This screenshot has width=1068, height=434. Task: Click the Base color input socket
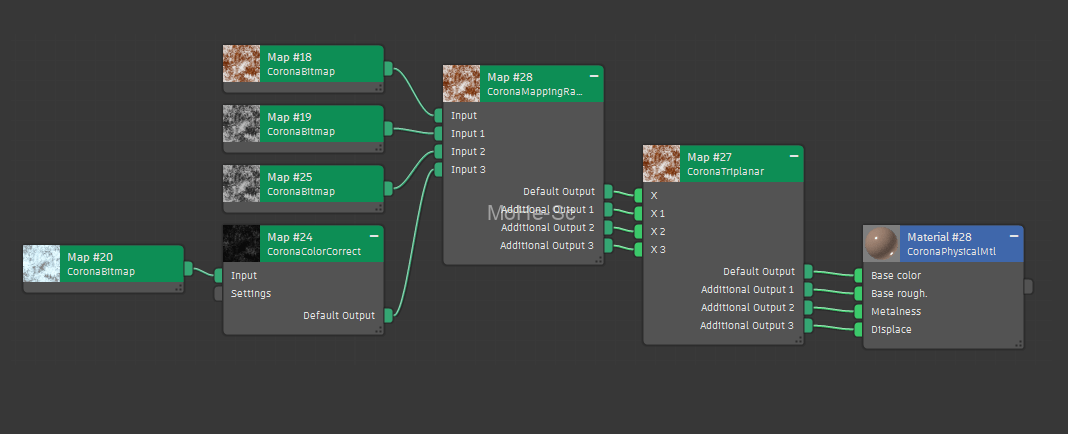click(x=858, y=275)
